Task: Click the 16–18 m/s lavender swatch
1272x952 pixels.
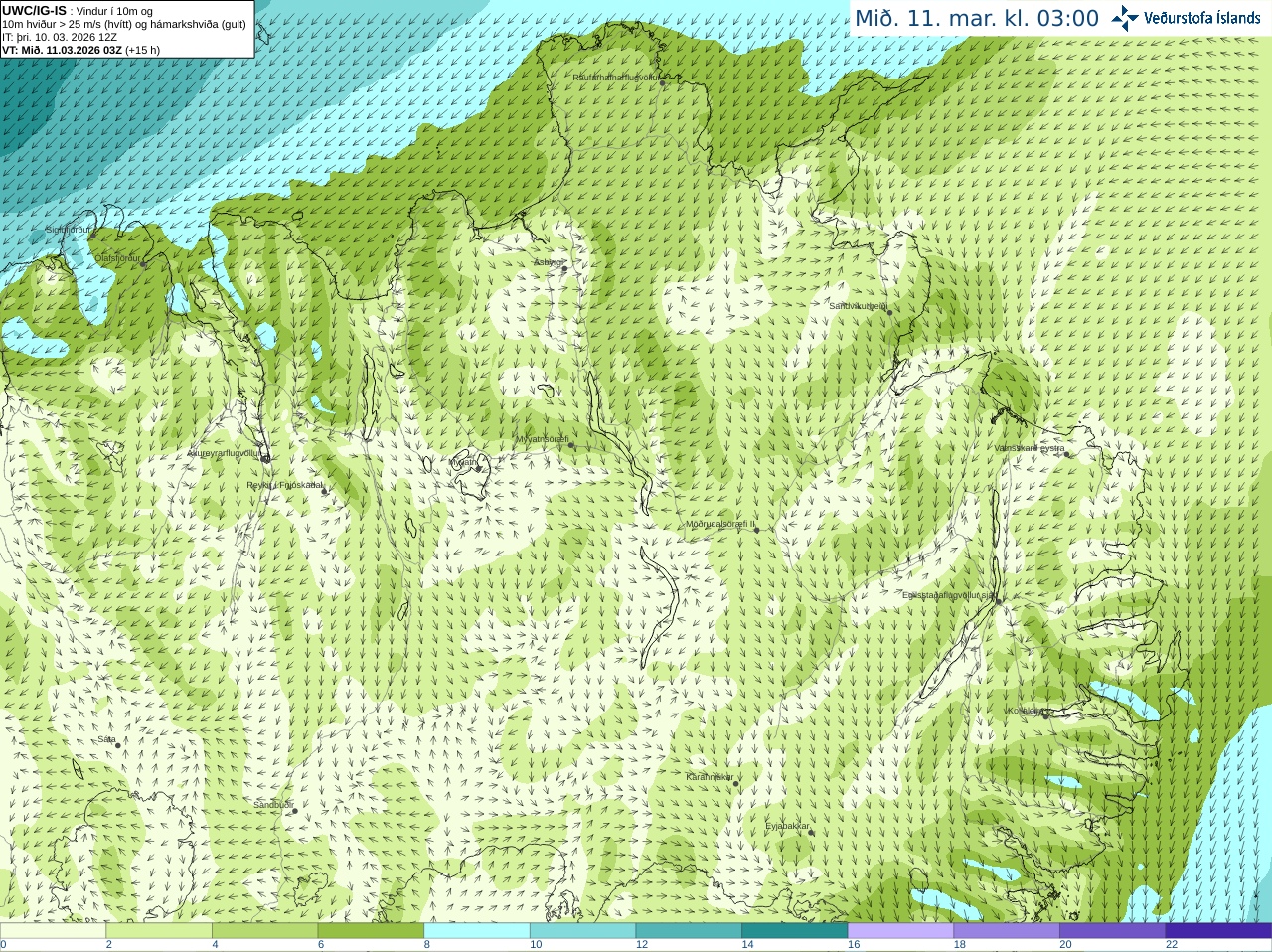Action: pos(900,931)
